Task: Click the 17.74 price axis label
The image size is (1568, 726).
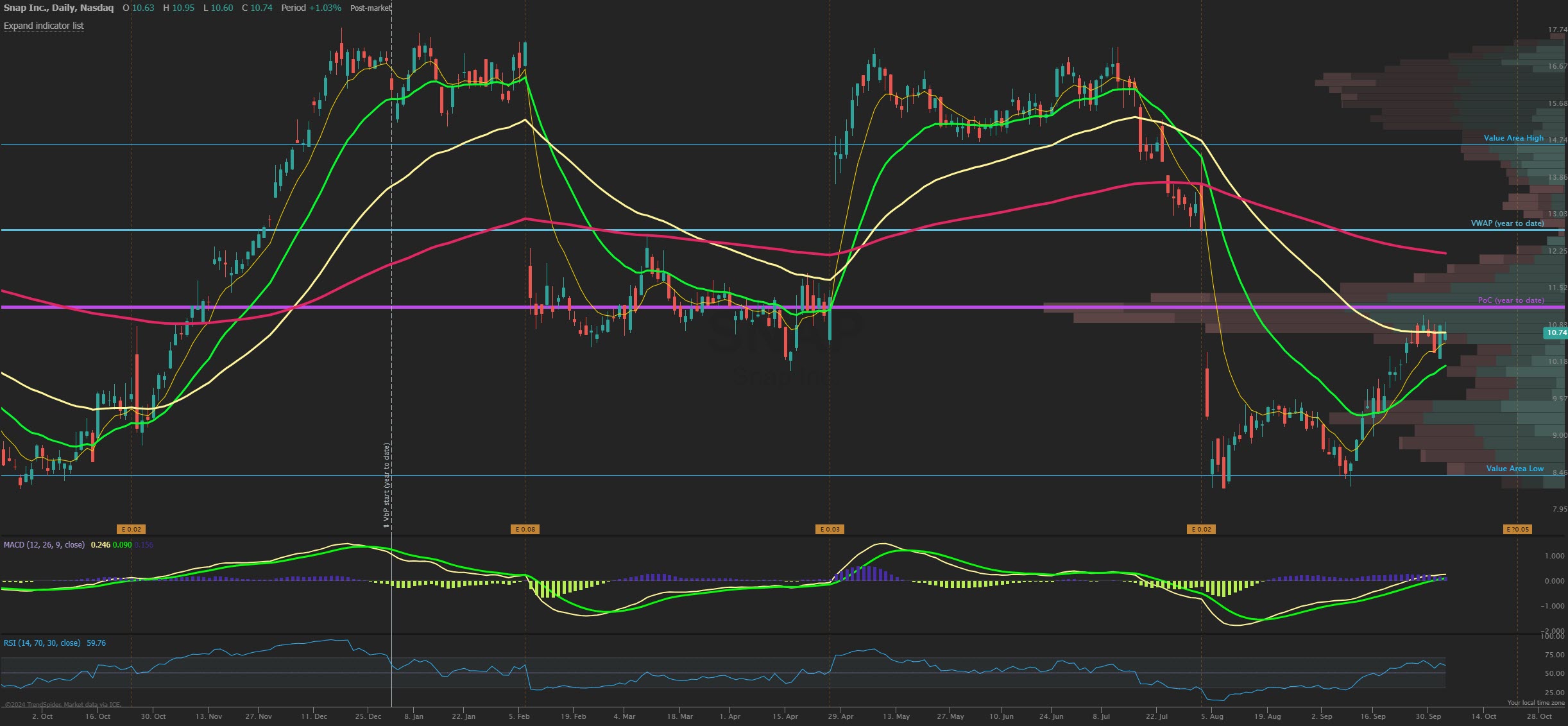Action: (x=1557, y=30)
